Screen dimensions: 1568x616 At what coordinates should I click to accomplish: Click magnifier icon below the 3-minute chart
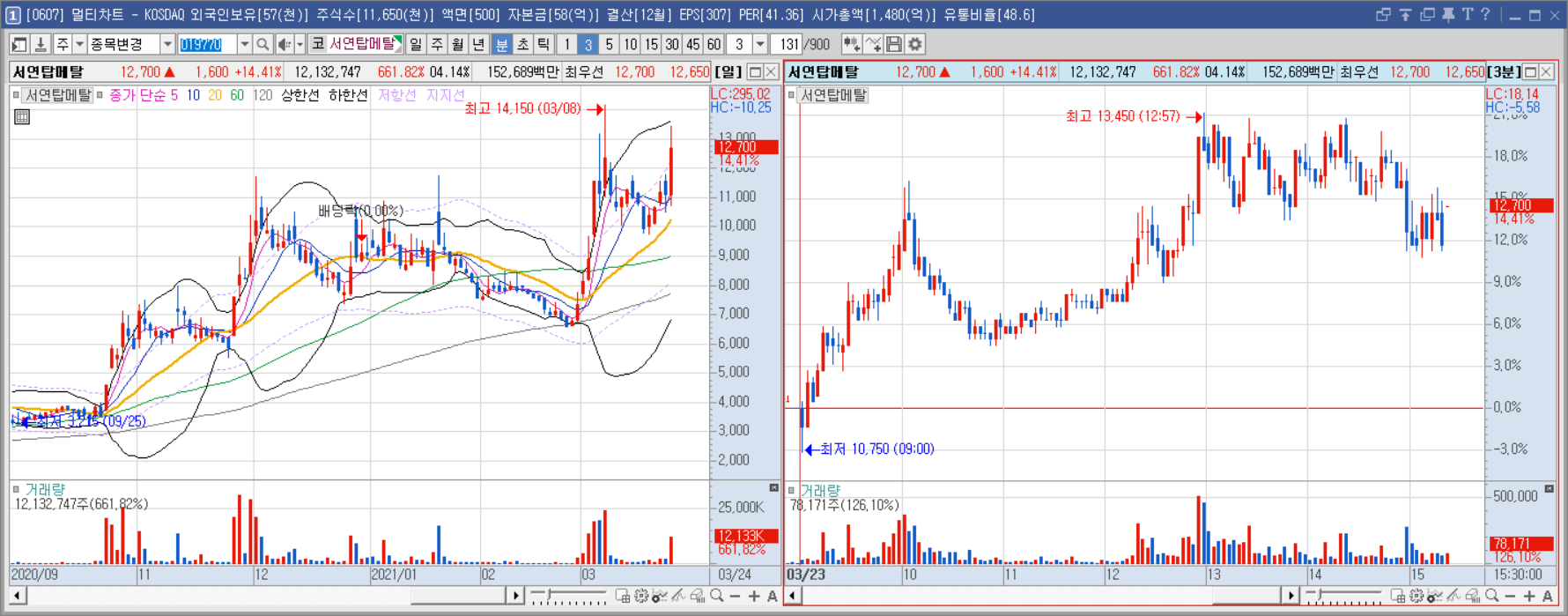pyautogui.click(x=1491, y=597)
